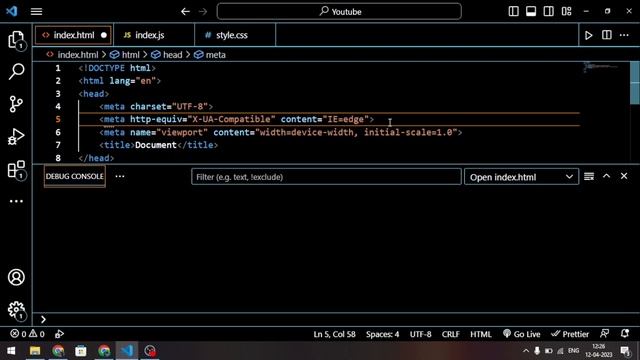The width and height of the screenshot is (640, 360).
Task: Click the unsaved dot on index.html tab
Action: pos(104,35)
